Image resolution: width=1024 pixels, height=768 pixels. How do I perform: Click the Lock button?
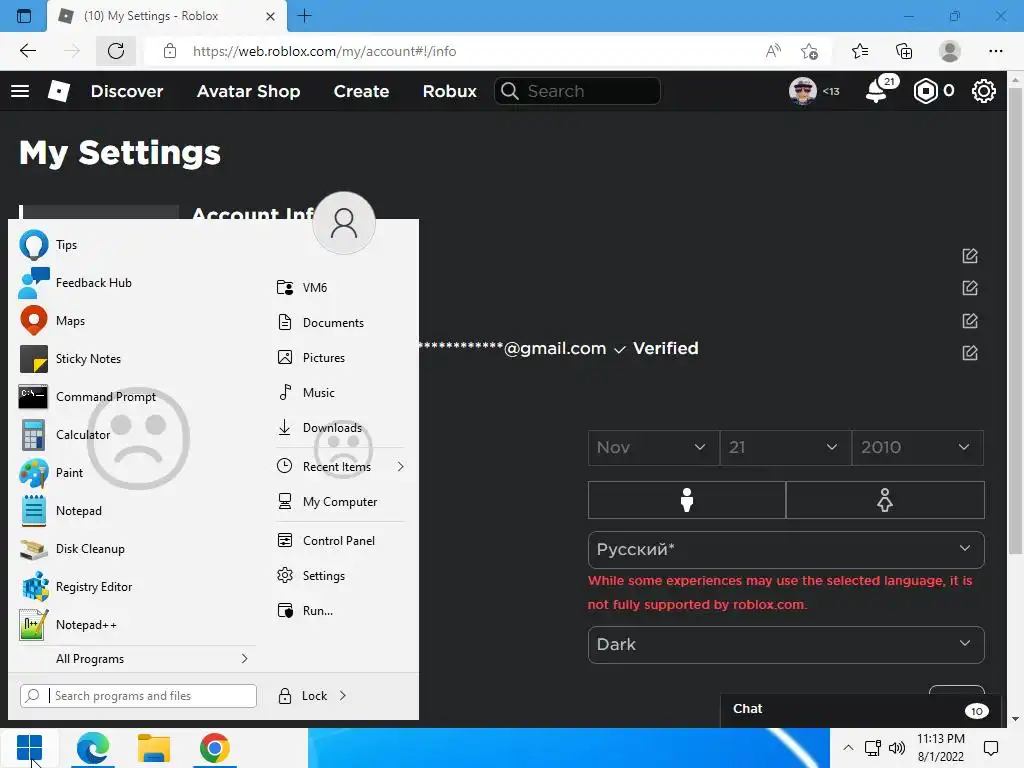[x=302, y=696]
